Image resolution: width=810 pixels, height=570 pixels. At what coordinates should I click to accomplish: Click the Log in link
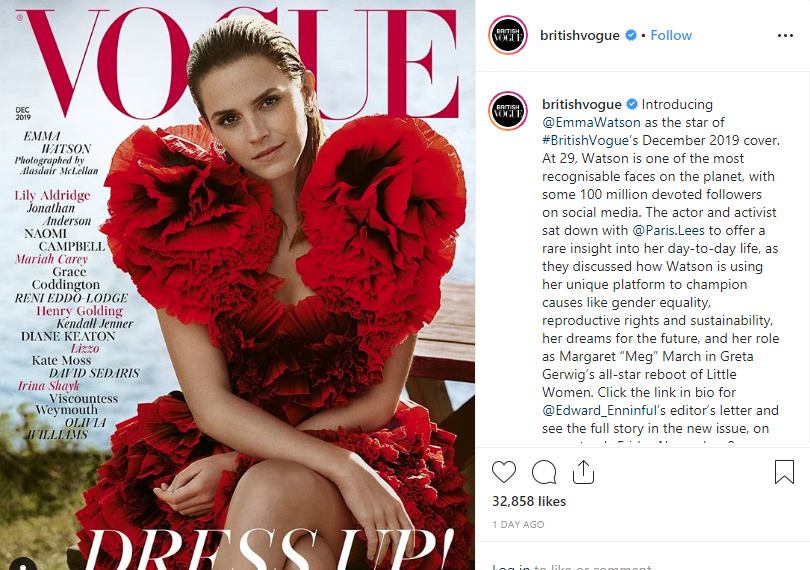(511, 567)
